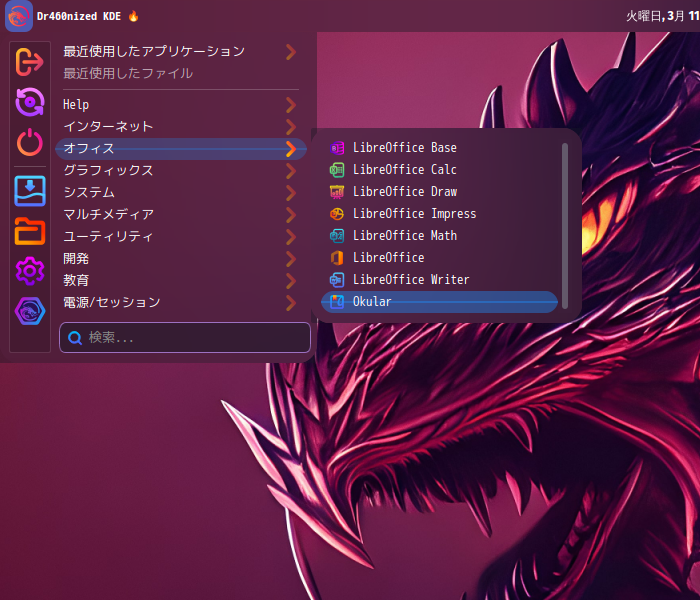Launch LibreOffice Math
The height and width of the screenshot is (600, 700).
(x=439, y=236)
